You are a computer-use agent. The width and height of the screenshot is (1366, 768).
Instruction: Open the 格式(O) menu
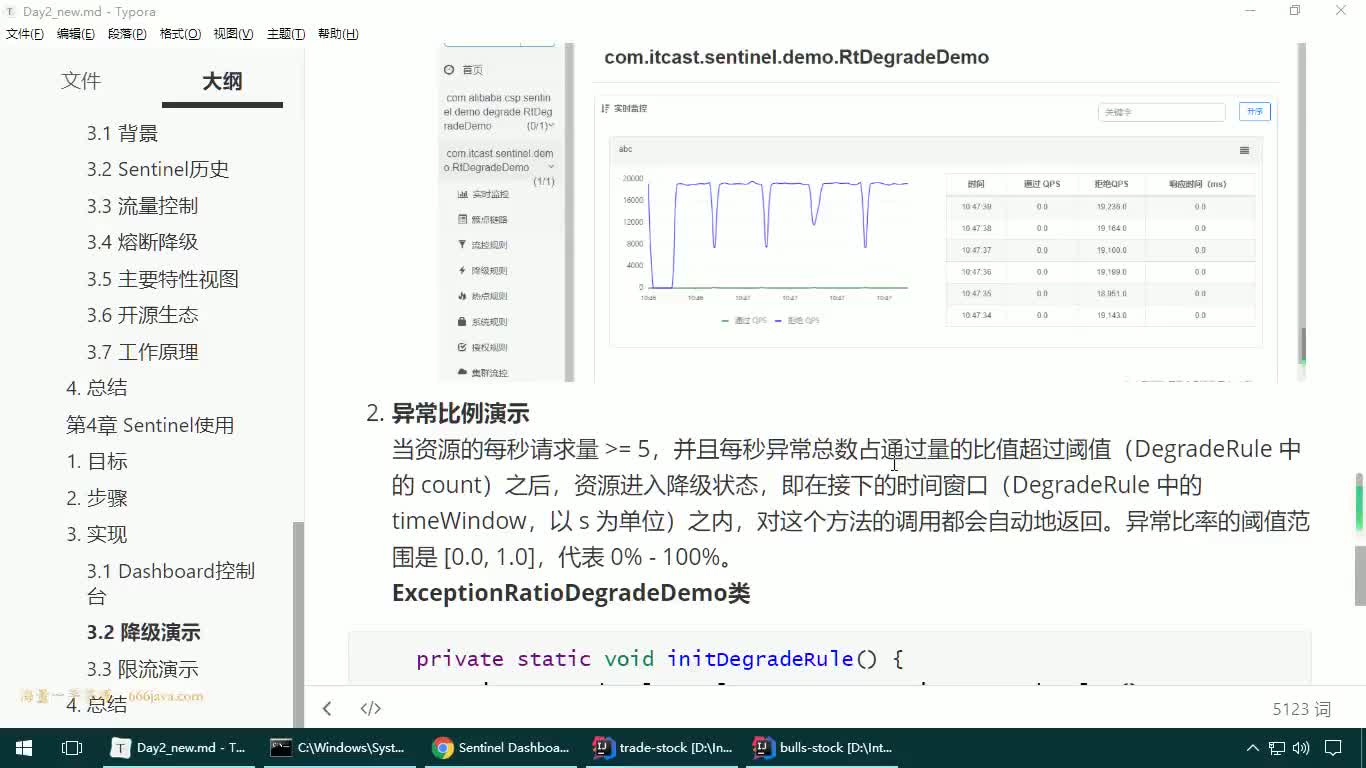tap(180, 33)
